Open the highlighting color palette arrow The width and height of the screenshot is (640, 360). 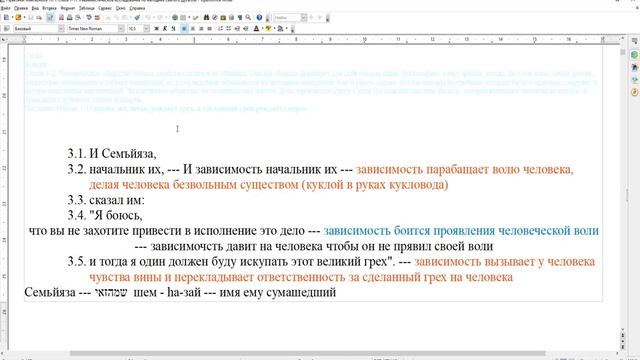point(274,29)
